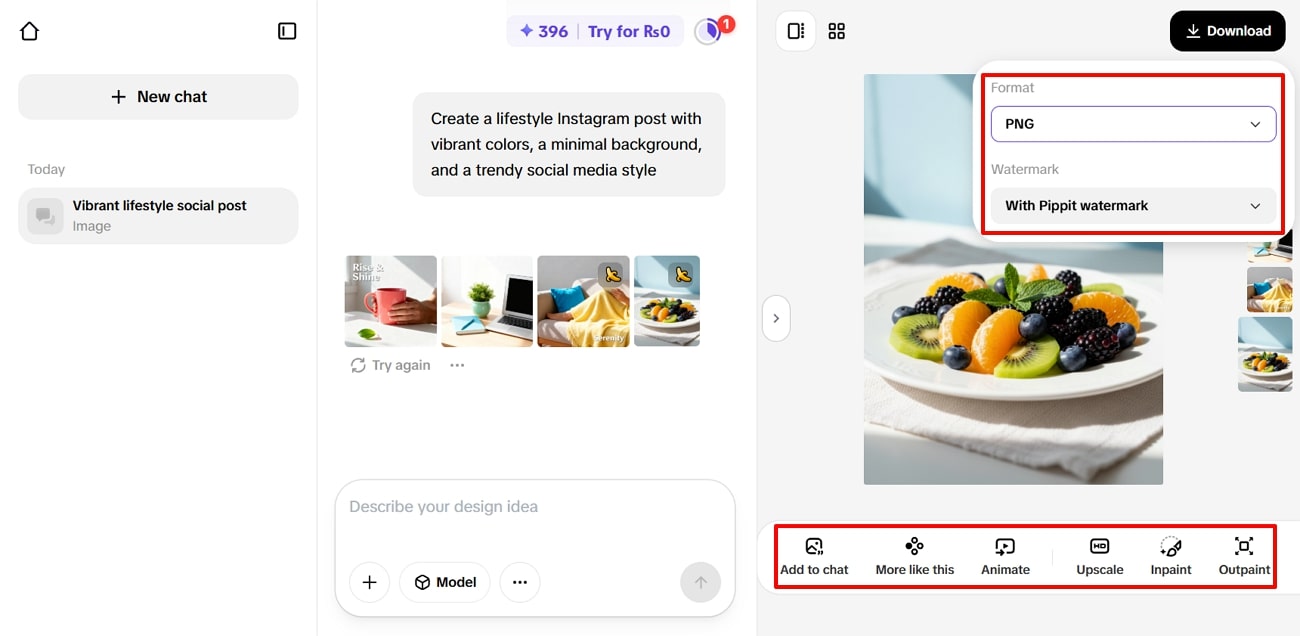Collapse the left sidebar panel
This screenshot has height=636, width=1300.
[x=287, y=31]
